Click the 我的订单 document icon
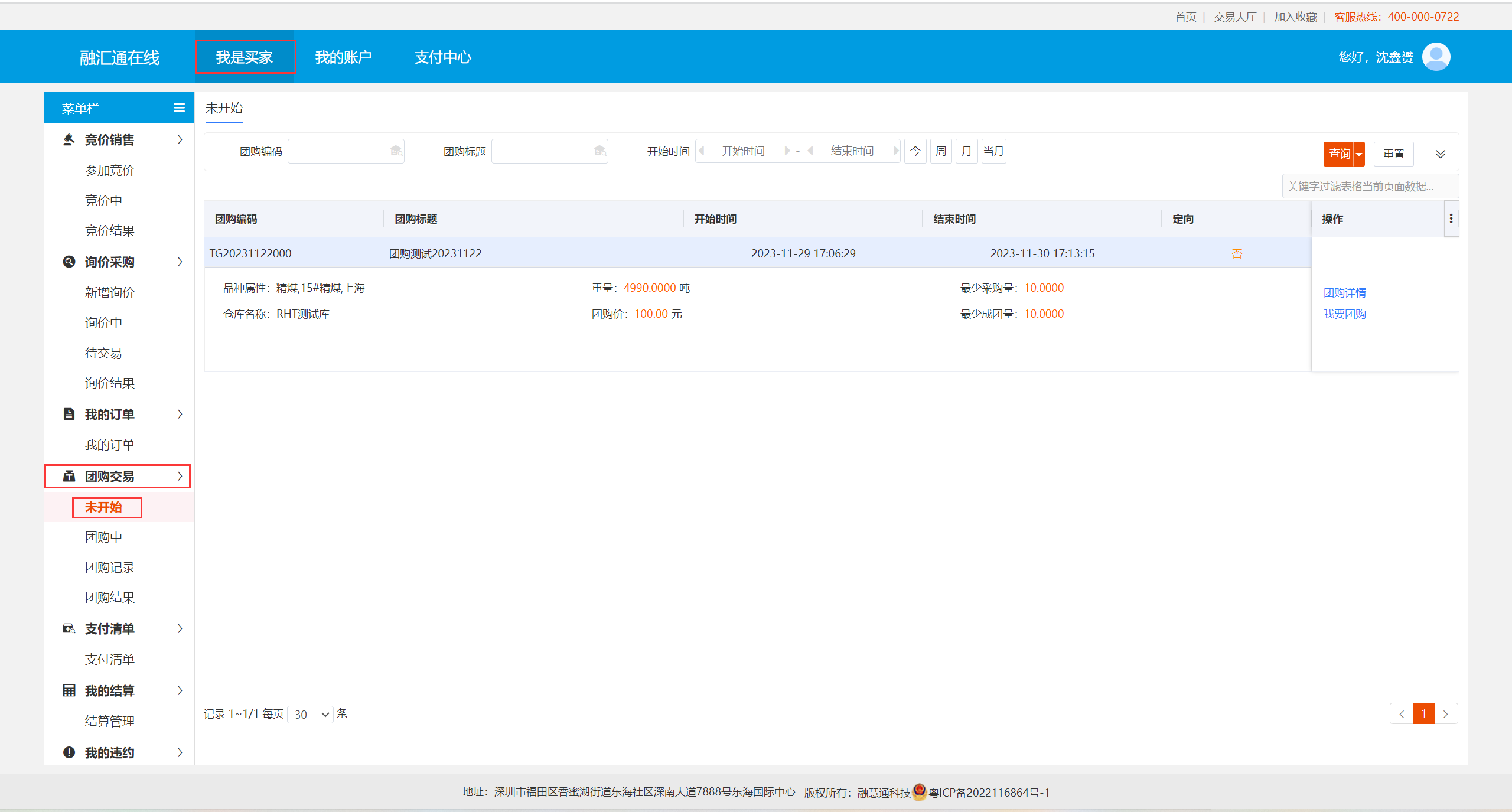This screenshot has height=812, width=1512. tap(69, 414)
